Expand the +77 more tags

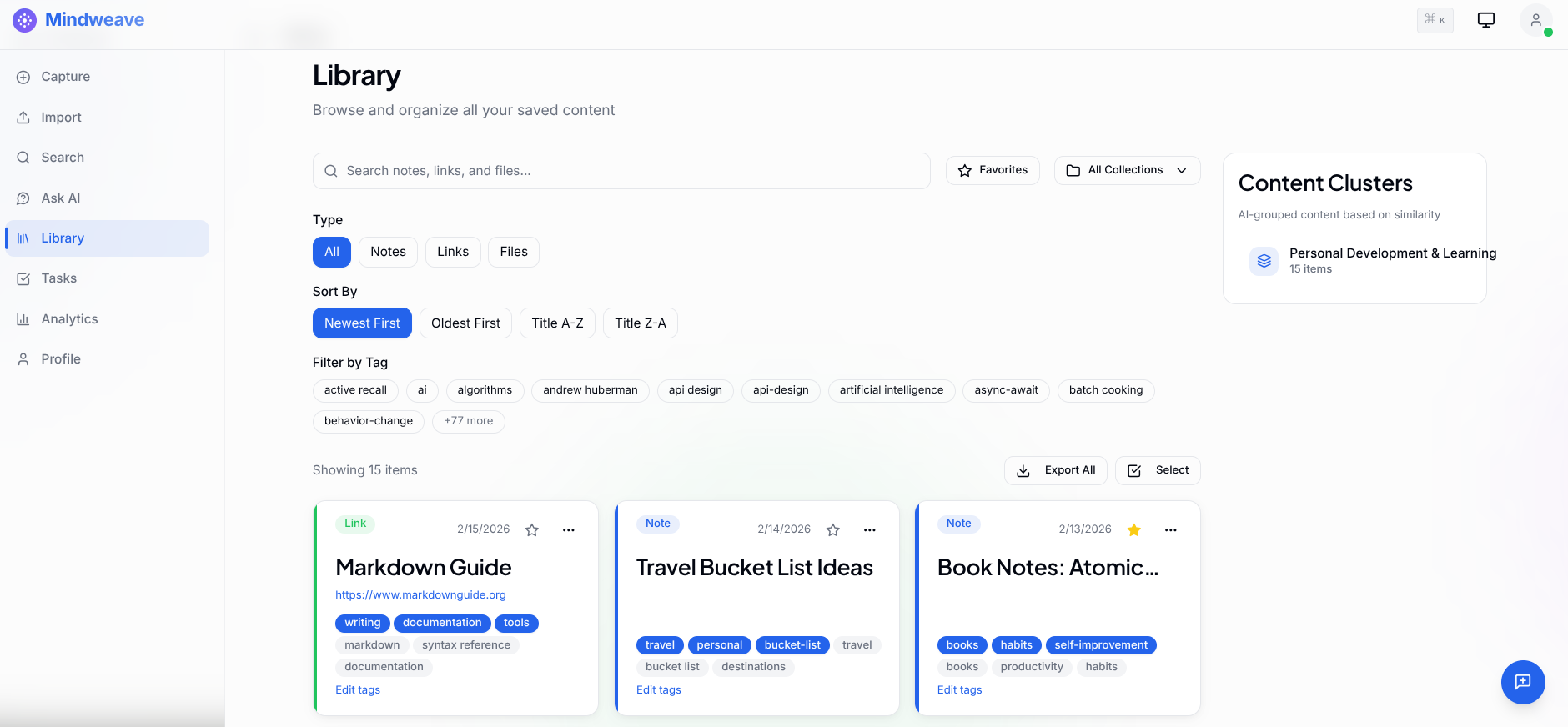point(469,421)
